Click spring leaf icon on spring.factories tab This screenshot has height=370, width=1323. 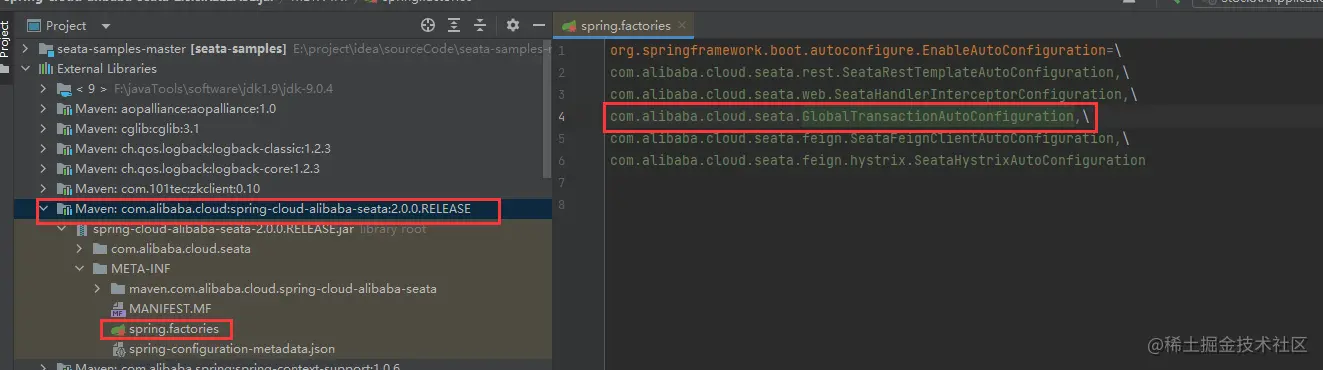[569, 25]
